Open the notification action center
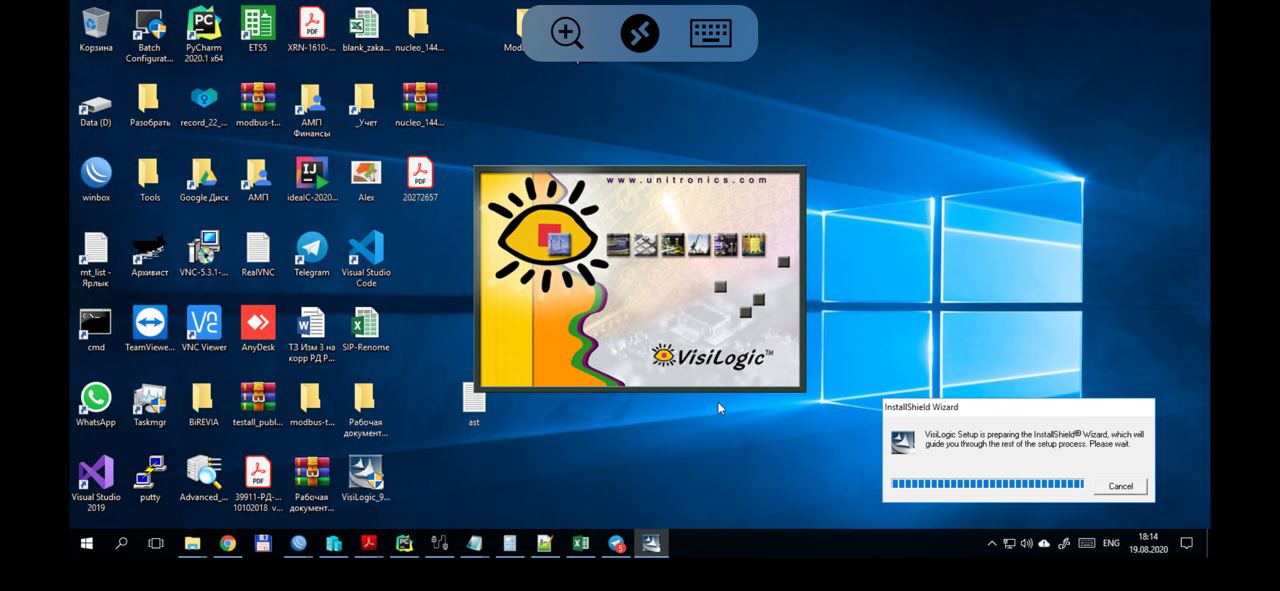 (x=1187, y=544)
